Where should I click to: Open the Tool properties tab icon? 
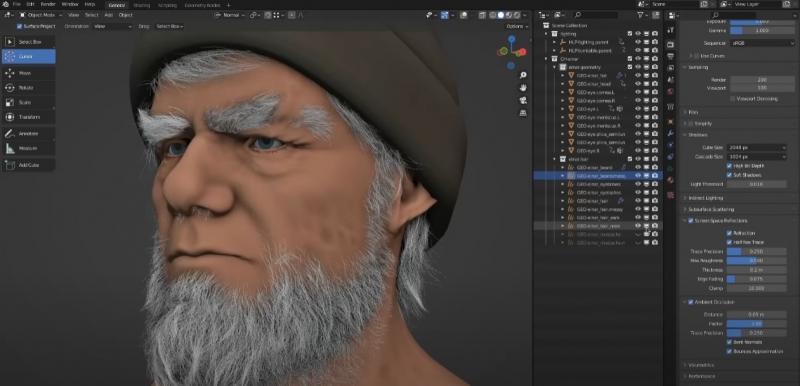pos(670,30)
